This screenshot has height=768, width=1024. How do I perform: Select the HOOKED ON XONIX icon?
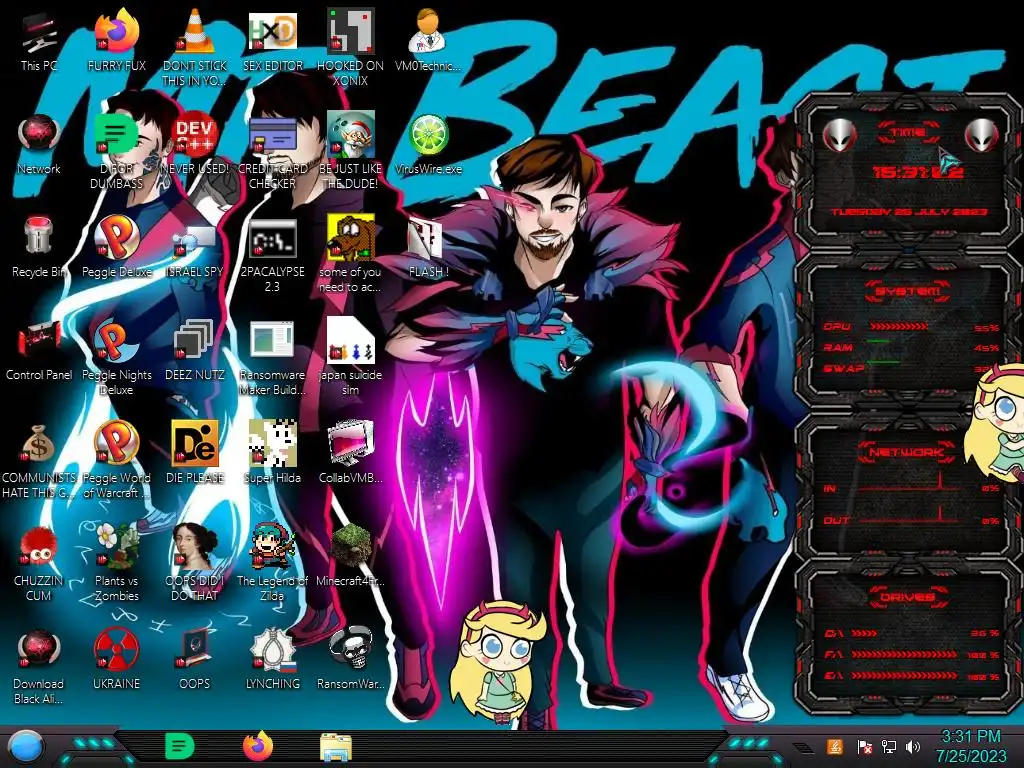click(350, 31)
